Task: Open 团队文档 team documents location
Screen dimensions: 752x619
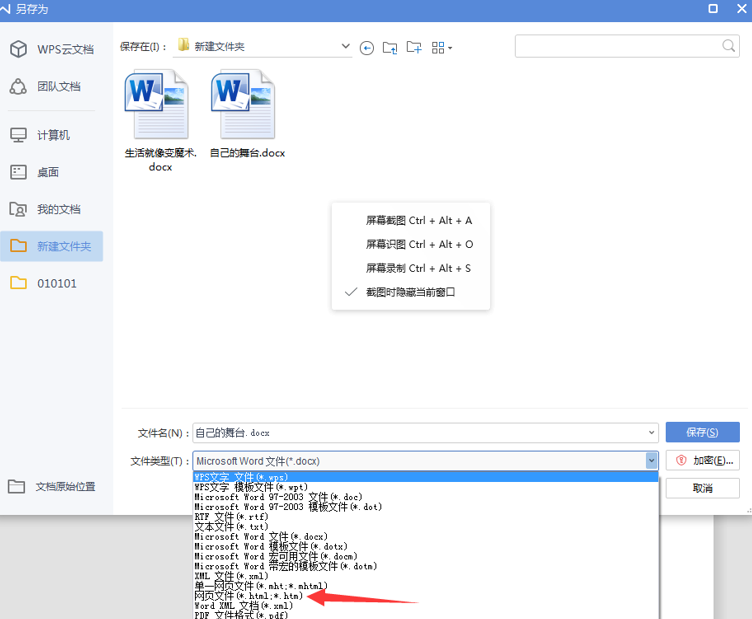Action: (x=46, y=86)
